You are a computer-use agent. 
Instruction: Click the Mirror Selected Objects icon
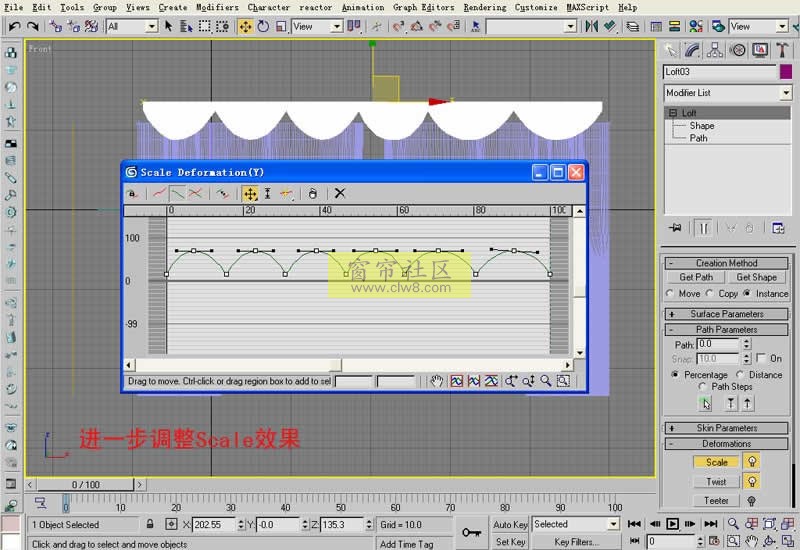click(591, 26)
